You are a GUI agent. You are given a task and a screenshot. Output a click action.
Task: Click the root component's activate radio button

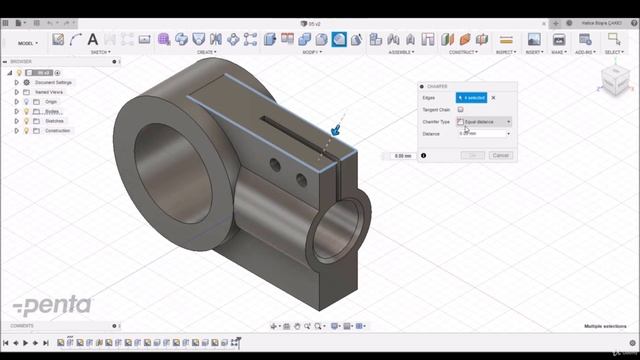(58, 73)
